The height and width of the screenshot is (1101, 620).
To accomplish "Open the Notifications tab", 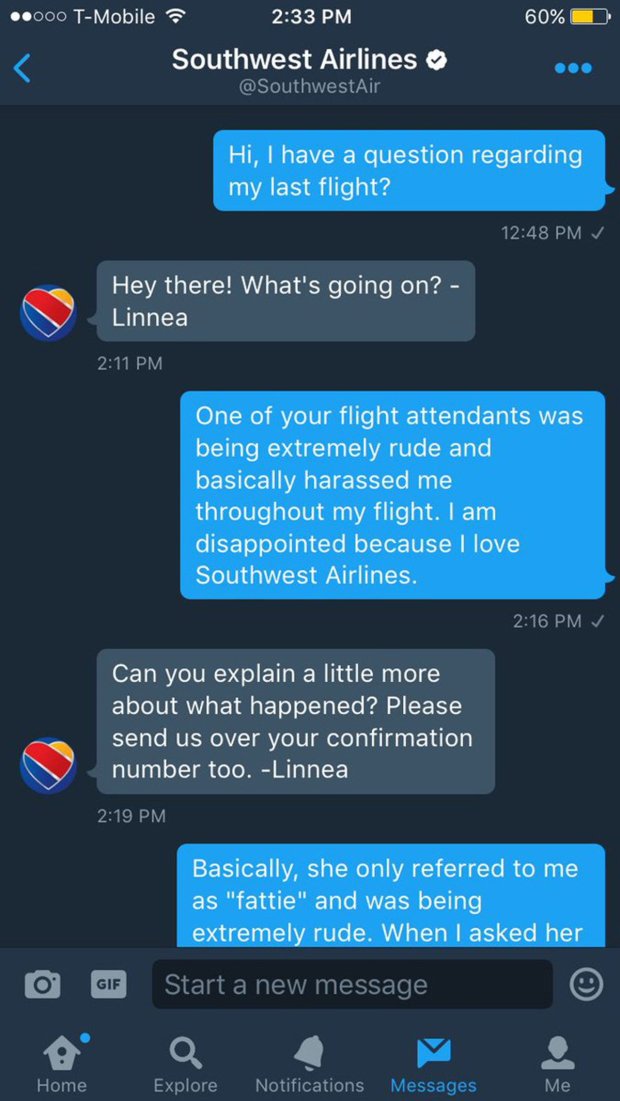I will pos(309,1062).
